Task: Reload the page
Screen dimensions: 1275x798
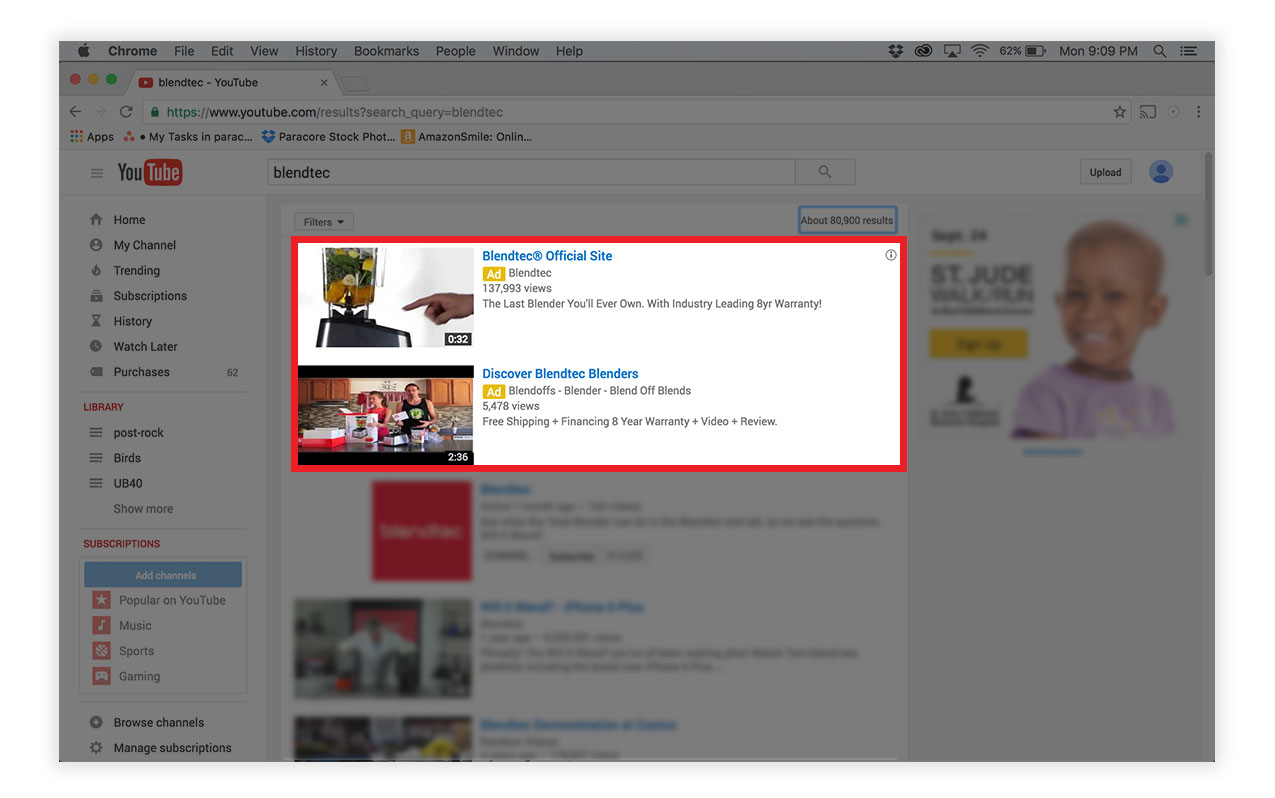Action: [126, 112]
